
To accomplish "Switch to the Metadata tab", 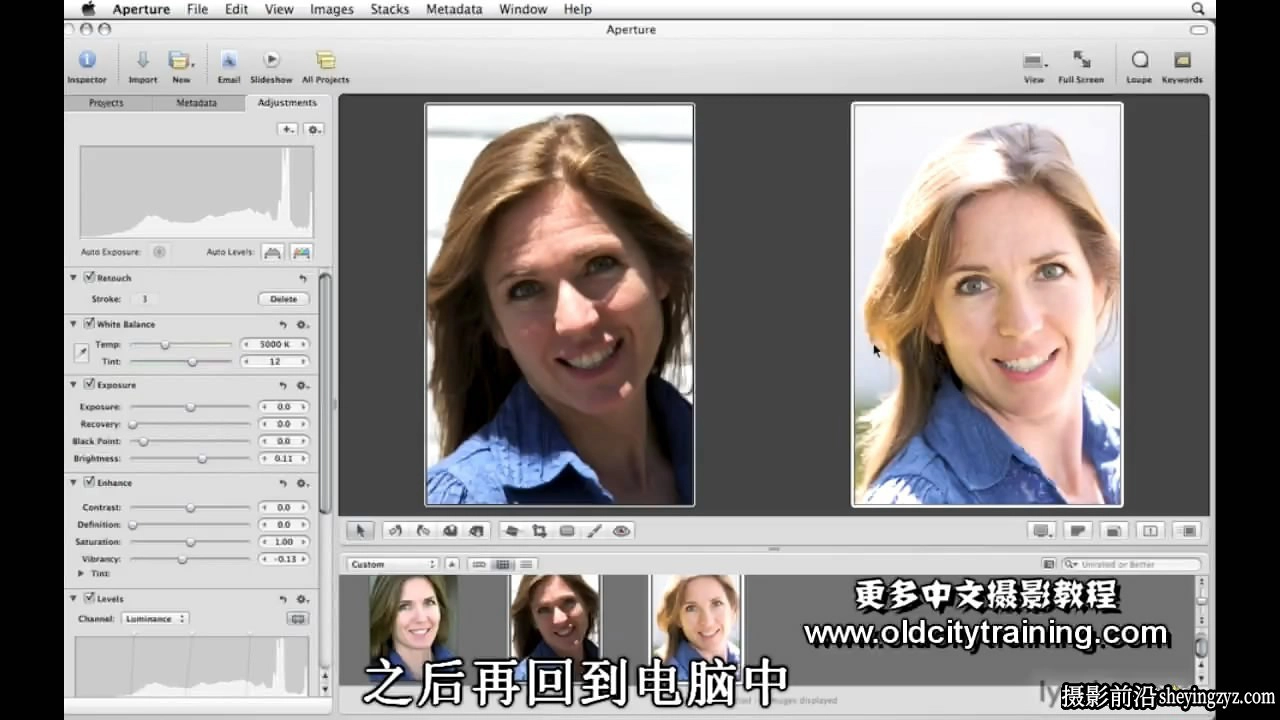I will click(197, 103).
